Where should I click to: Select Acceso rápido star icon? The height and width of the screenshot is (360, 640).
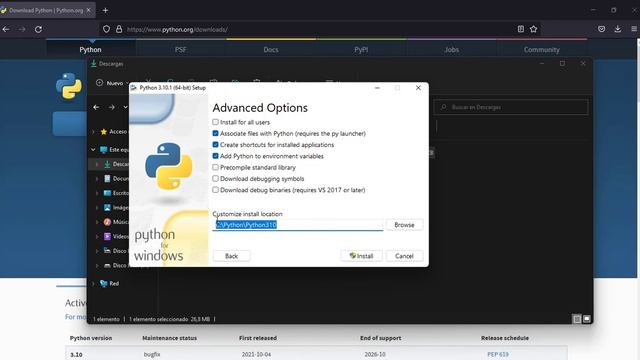point(104,131)
